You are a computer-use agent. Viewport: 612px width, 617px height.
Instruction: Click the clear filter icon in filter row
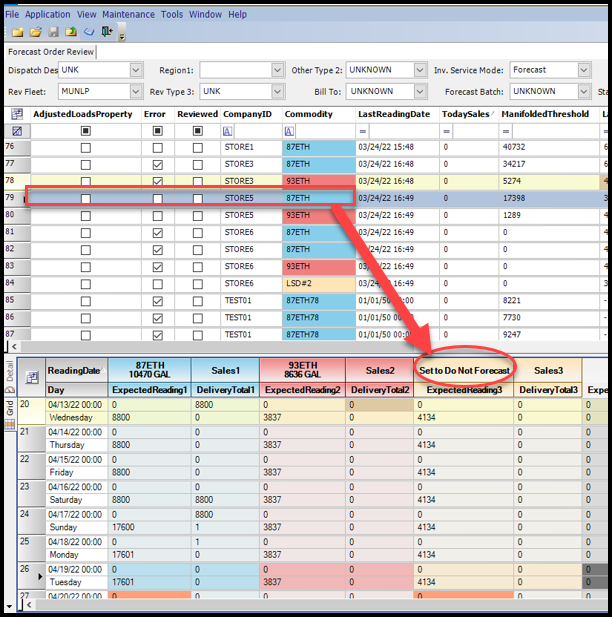click(16, 131)
